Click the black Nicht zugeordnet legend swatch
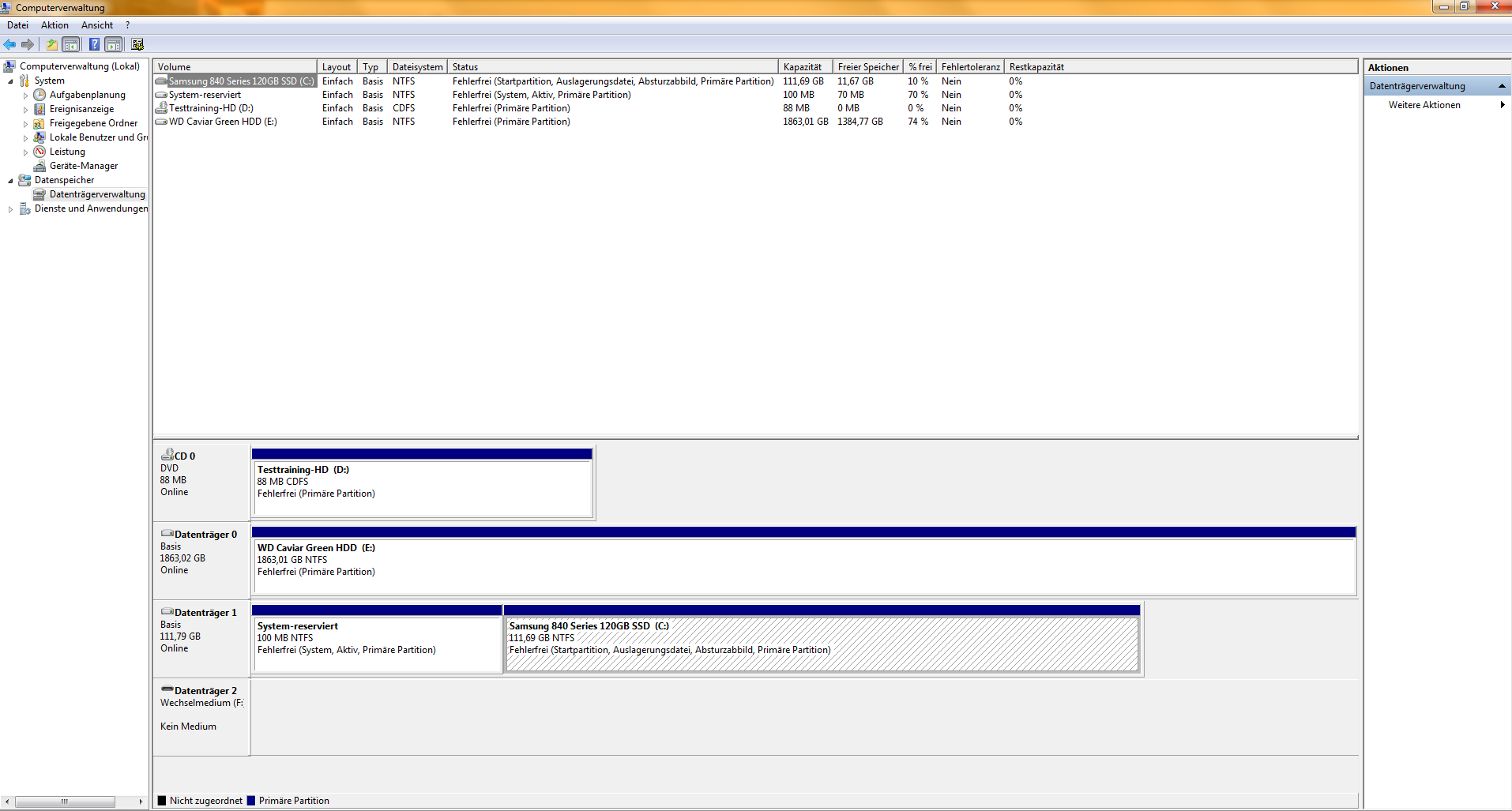This screenshot has width=1512, height=811. 162,801
